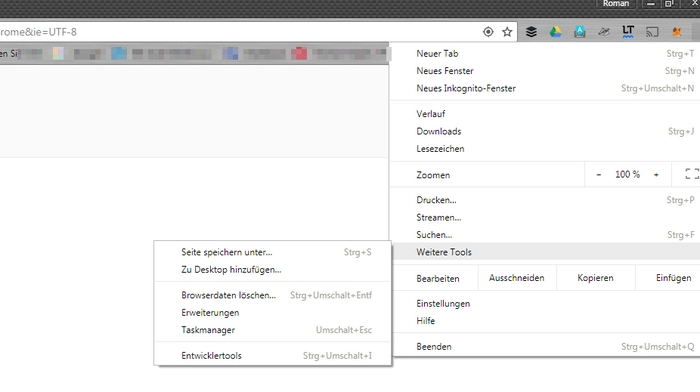Screen dimensions: 700x392
Task: Click the Kopieren button
Action: [x=595, y=278]
